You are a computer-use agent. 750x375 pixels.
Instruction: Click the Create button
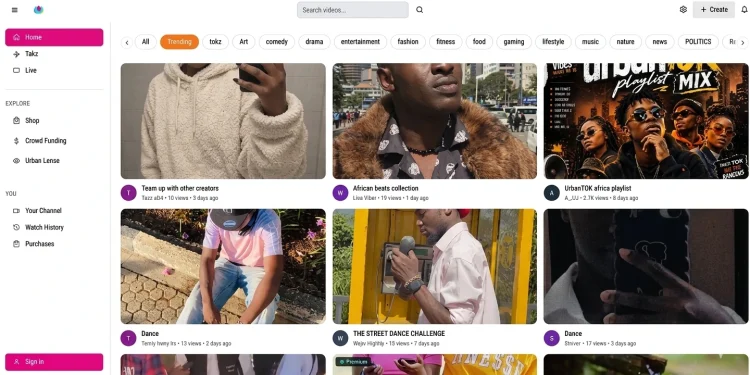tap(714, 10)
